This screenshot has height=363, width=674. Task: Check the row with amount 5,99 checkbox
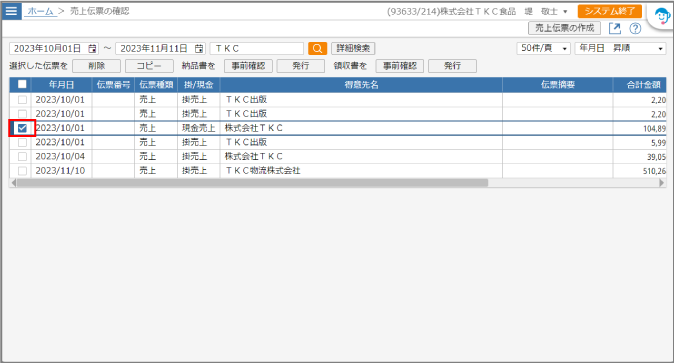click(x=22, y=142)
